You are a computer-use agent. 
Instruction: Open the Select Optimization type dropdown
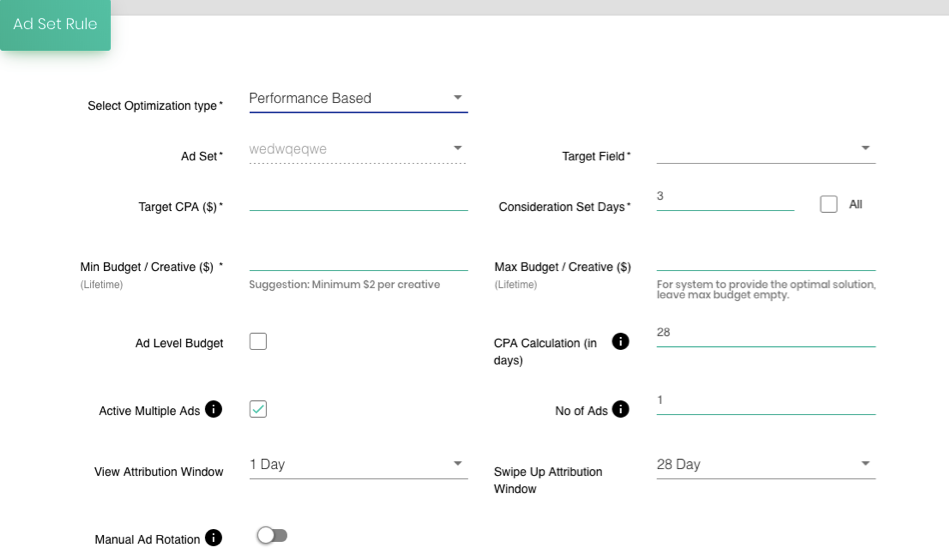coord(358,99)
